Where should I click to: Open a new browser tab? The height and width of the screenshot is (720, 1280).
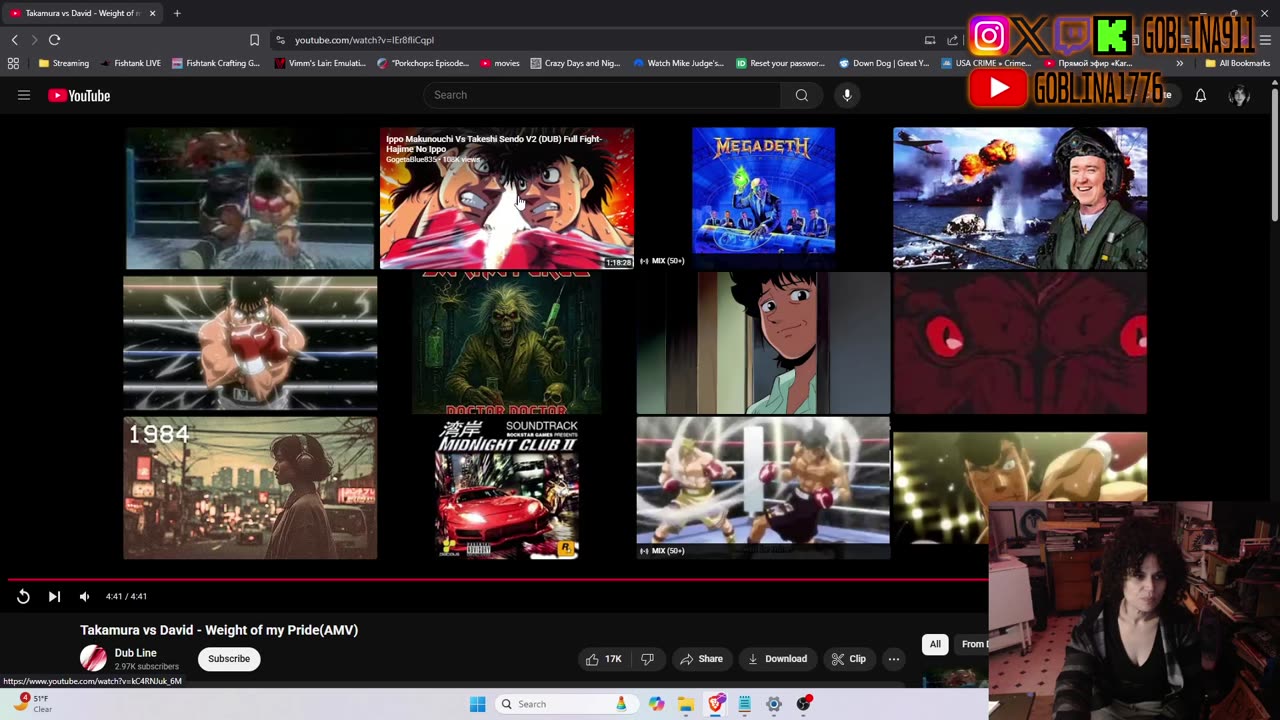177,13
